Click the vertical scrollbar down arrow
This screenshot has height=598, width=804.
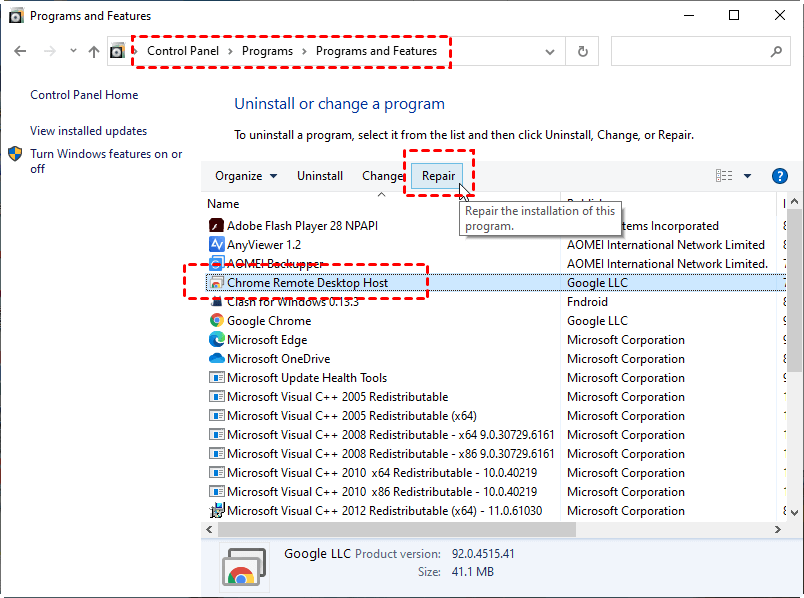(x=794, y=512)
